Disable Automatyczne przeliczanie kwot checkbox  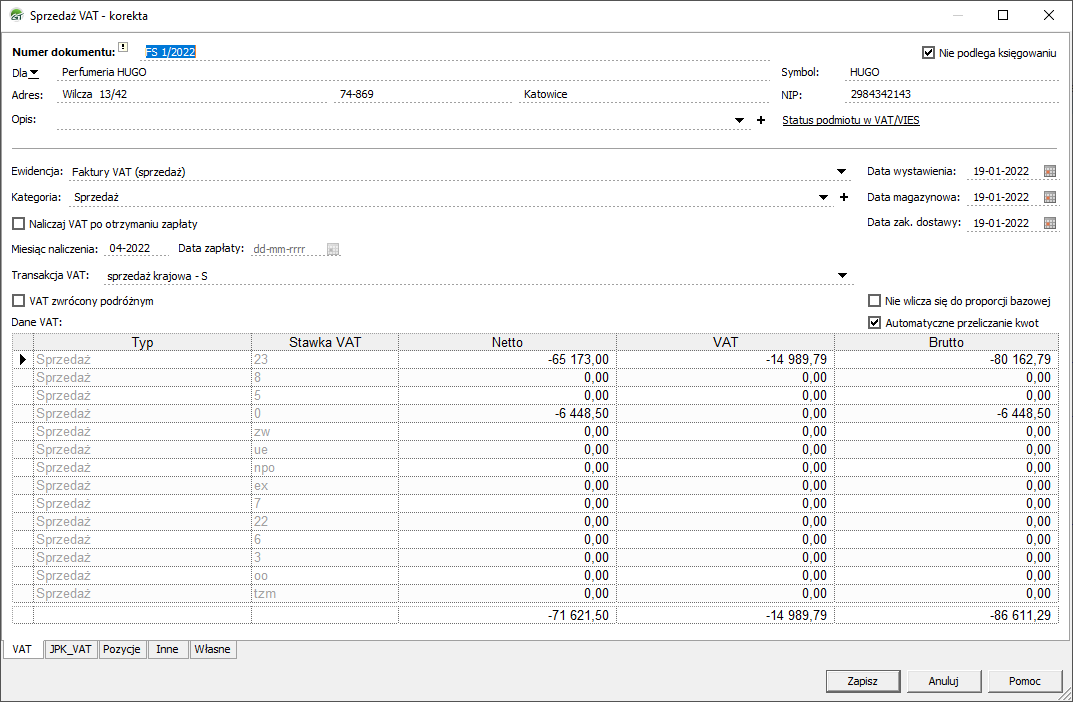pyautogui.click(x=876, y=323)
